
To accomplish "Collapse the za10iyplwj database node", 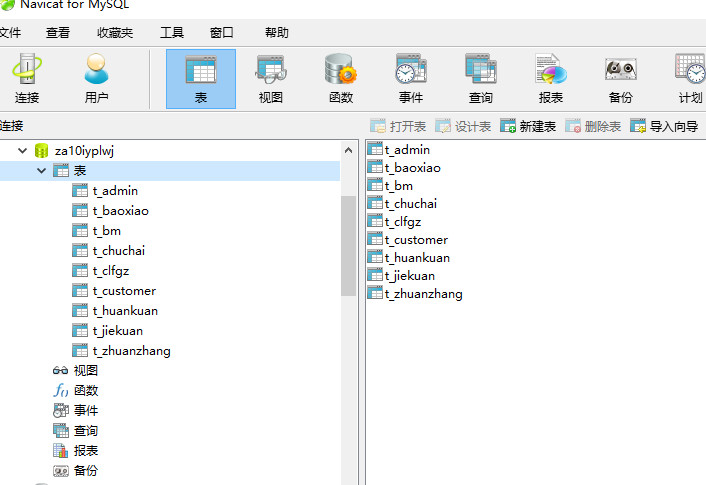I will [22, 150].
